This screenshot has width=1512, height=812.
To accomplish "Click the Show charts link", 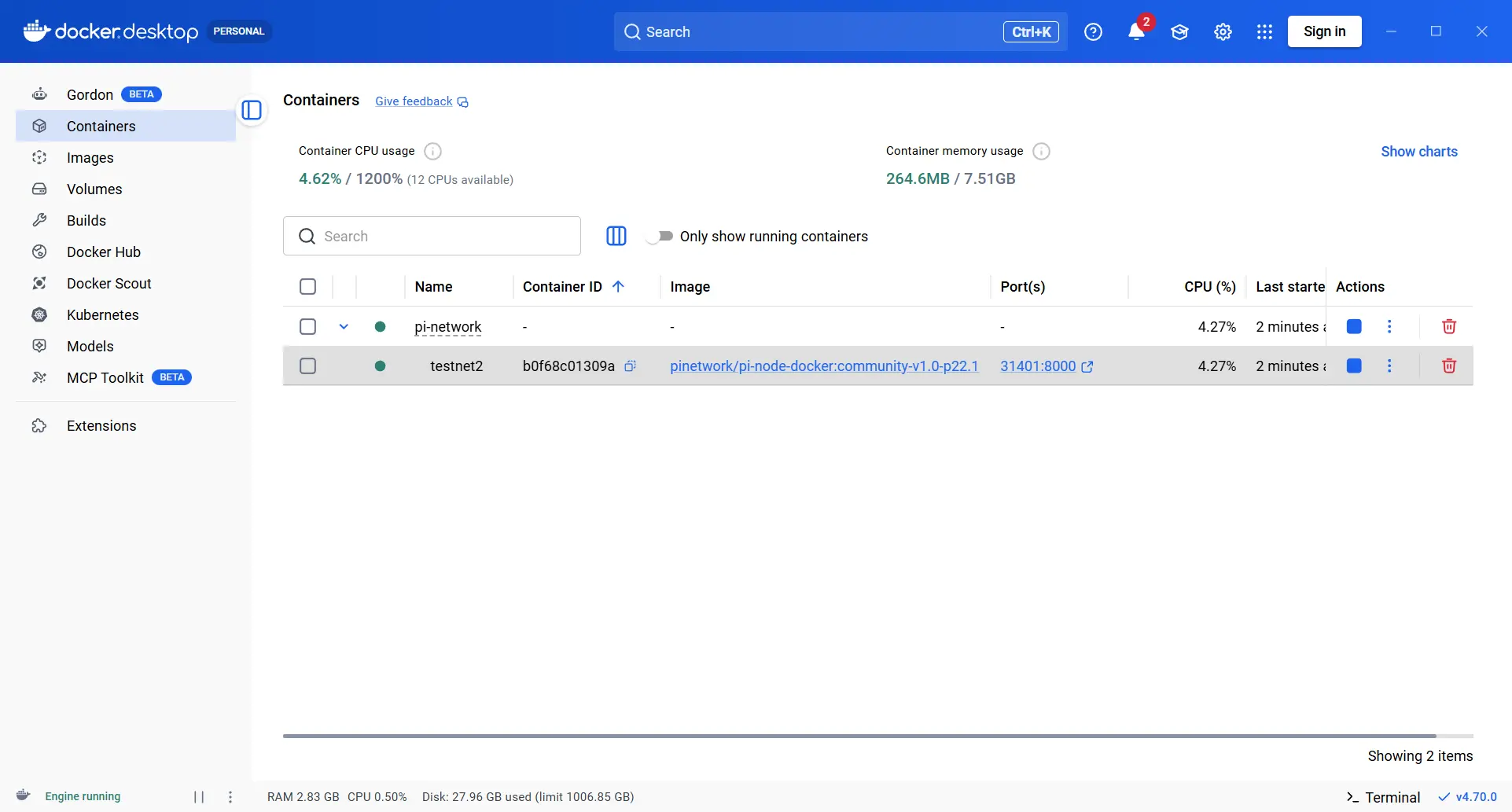I will point(1418,152).
